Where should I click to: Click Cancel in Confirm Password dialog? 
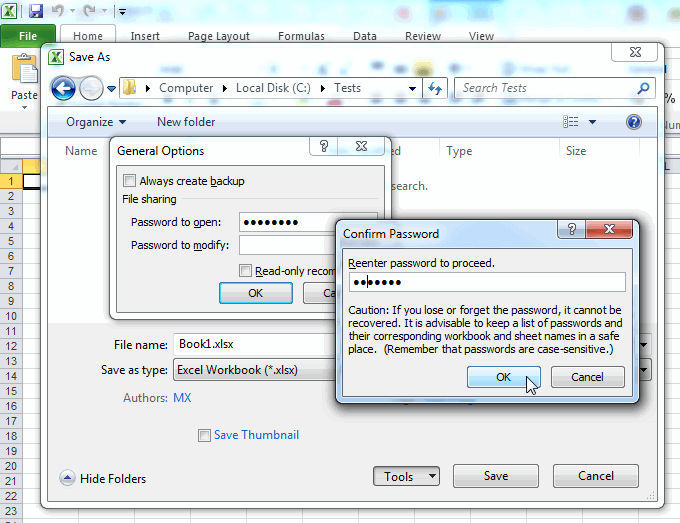click(x=587, y=377)
